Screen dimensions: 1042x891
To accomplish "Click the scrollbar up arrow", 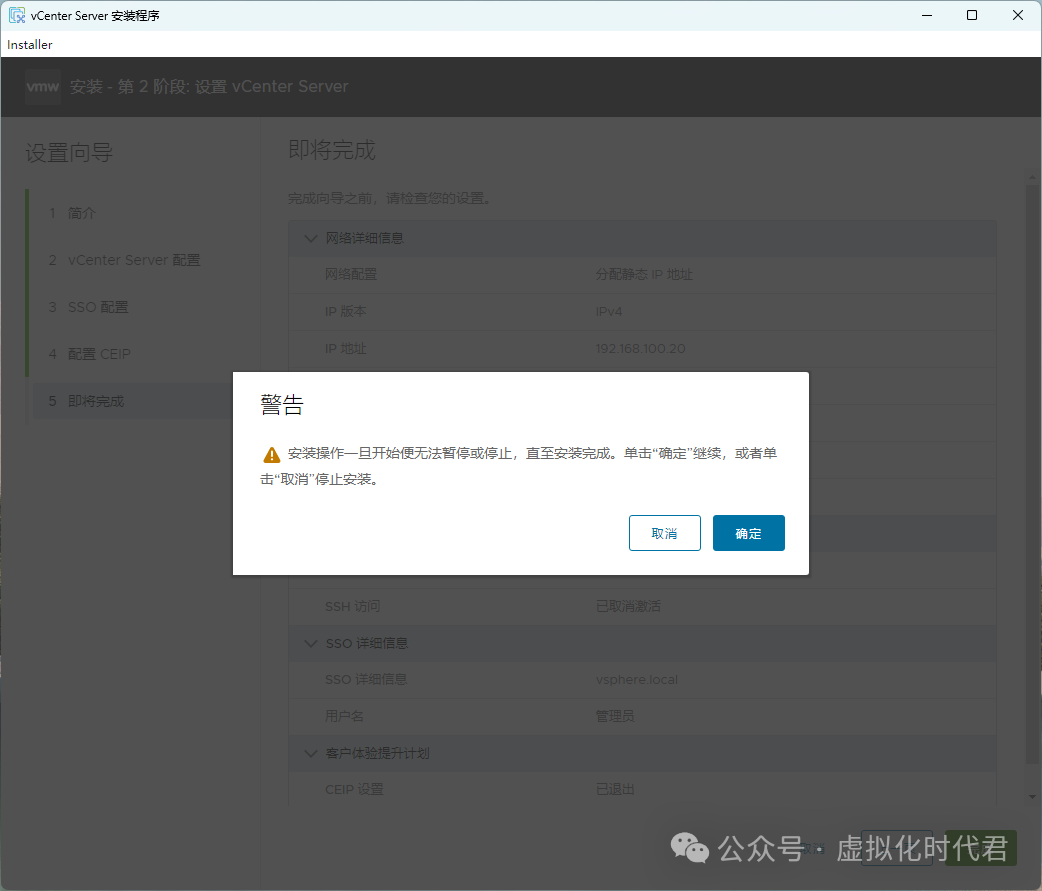I will 1032,177.
